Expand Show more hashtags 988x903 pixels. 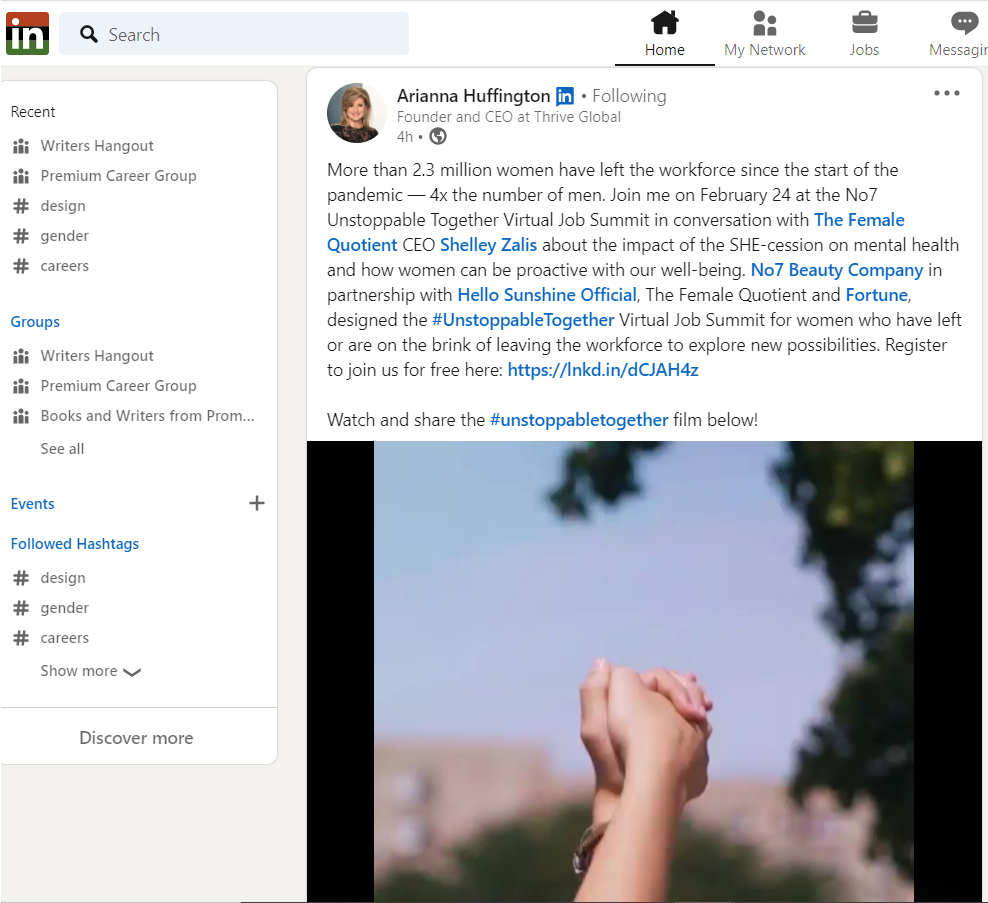pyautogui.click(x=91, y=671)
